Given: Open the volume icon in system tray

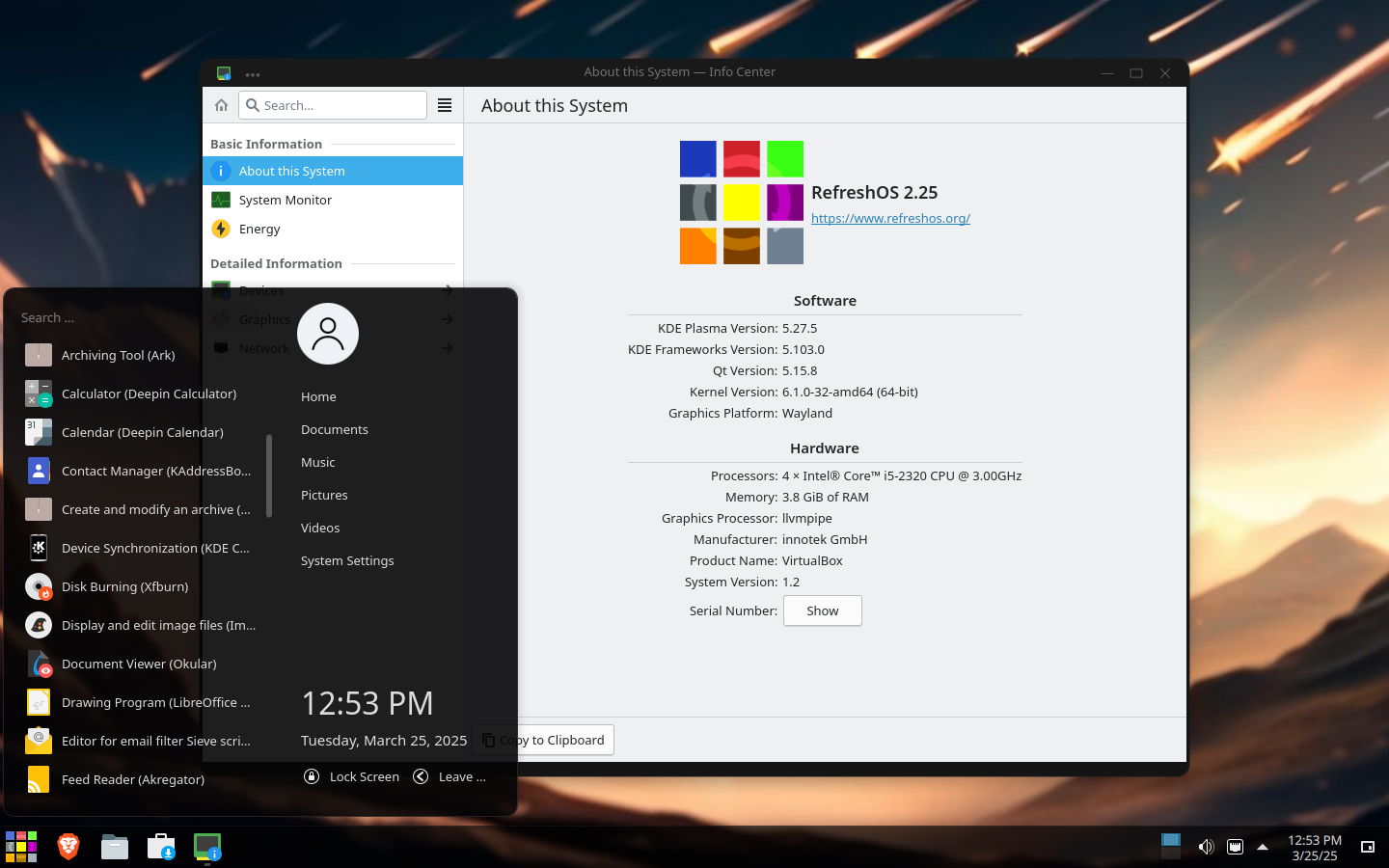Looking at the screenshot, I should tap(1206, 847).
